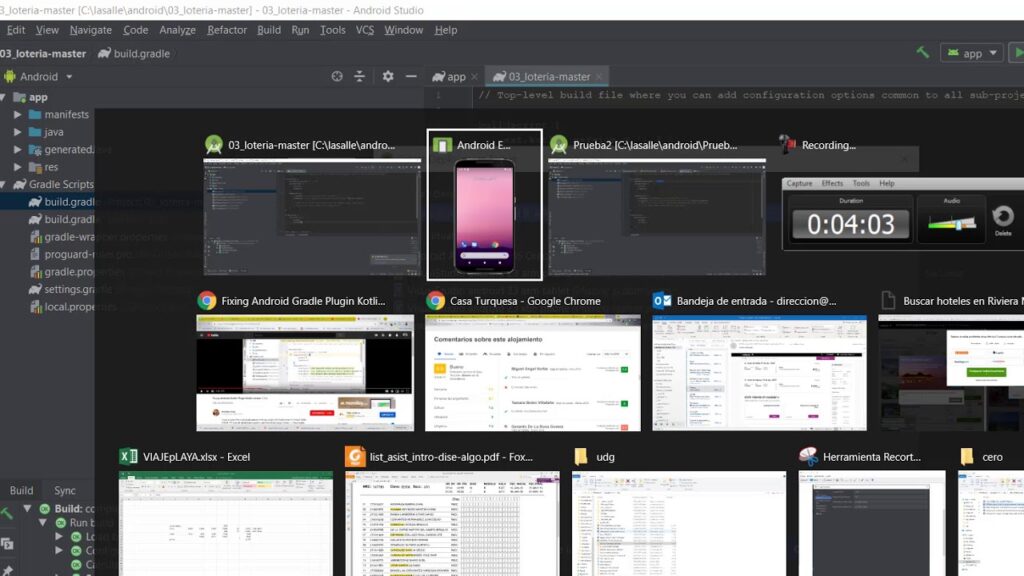
Task: Open the Capture menu in Recording window
Action: click(x=799, y=184)
